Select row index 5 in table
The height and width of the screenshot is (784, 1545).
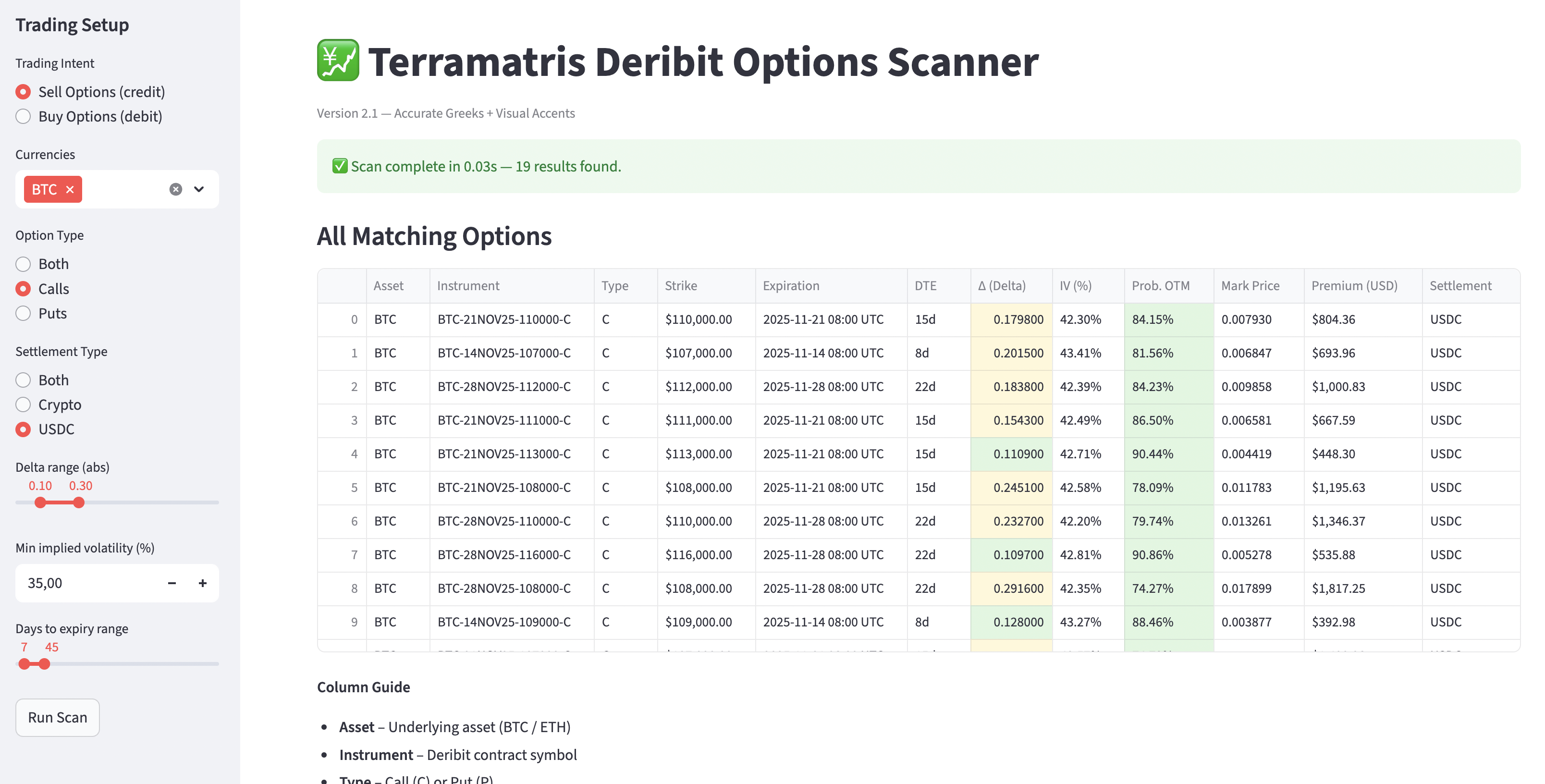[354, 488]
